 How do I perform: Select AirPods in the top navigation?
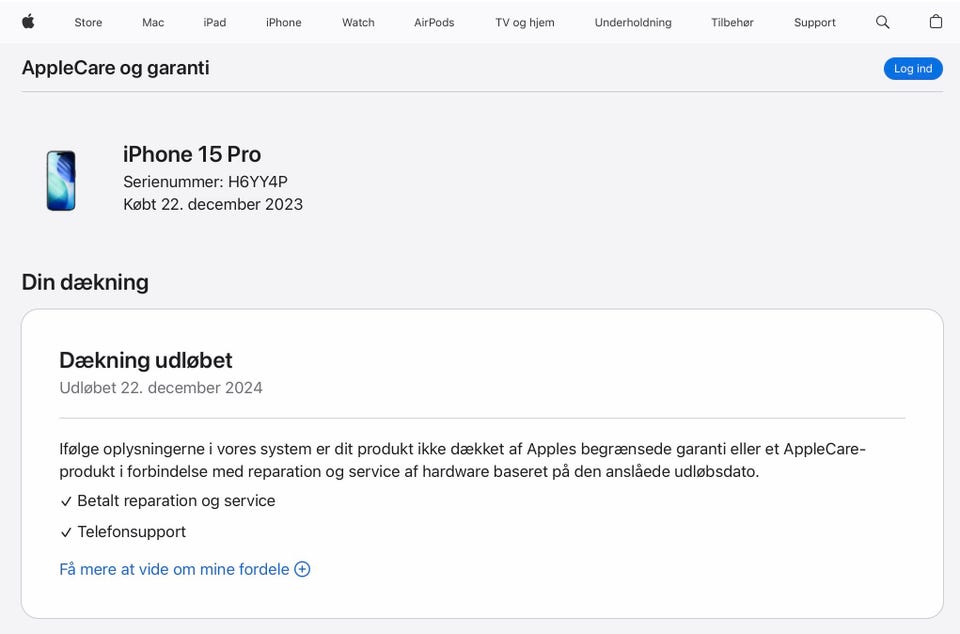(434, 22)
